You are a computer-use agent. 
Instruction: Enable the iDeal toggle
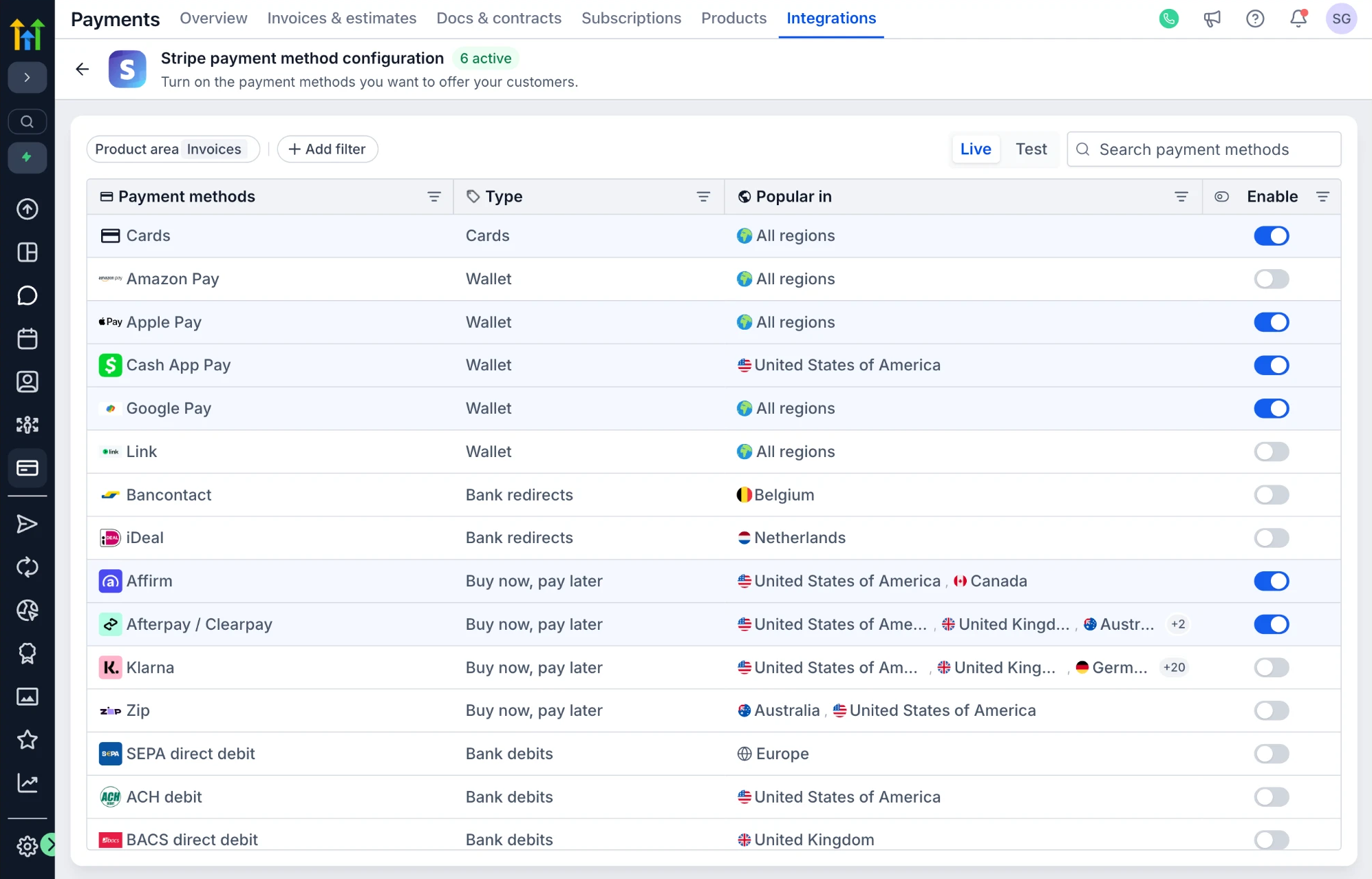pyautogui.click(x=1271, y=538)
